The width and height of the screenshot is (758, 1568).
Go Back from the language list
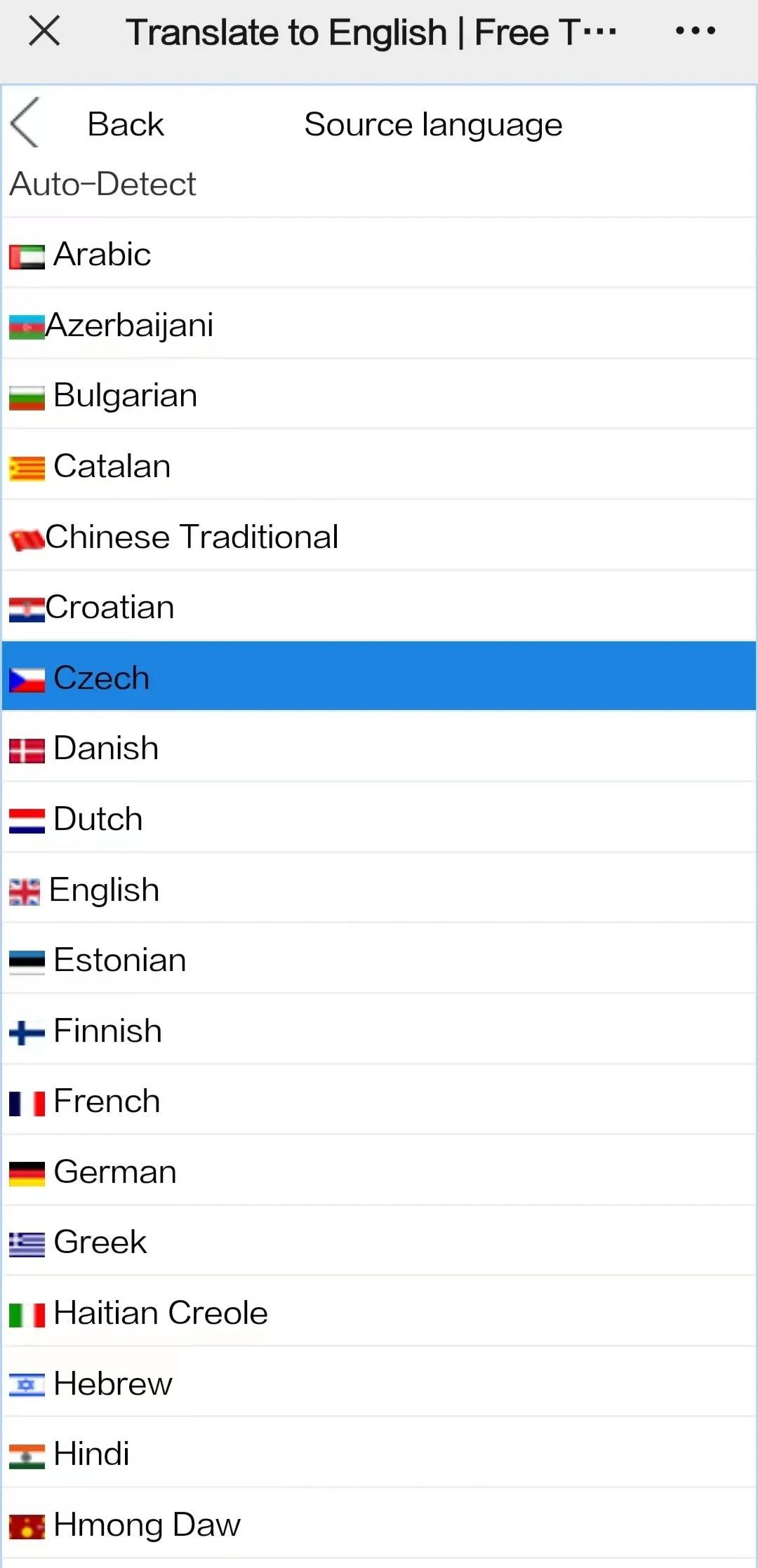tap(125, 123)
